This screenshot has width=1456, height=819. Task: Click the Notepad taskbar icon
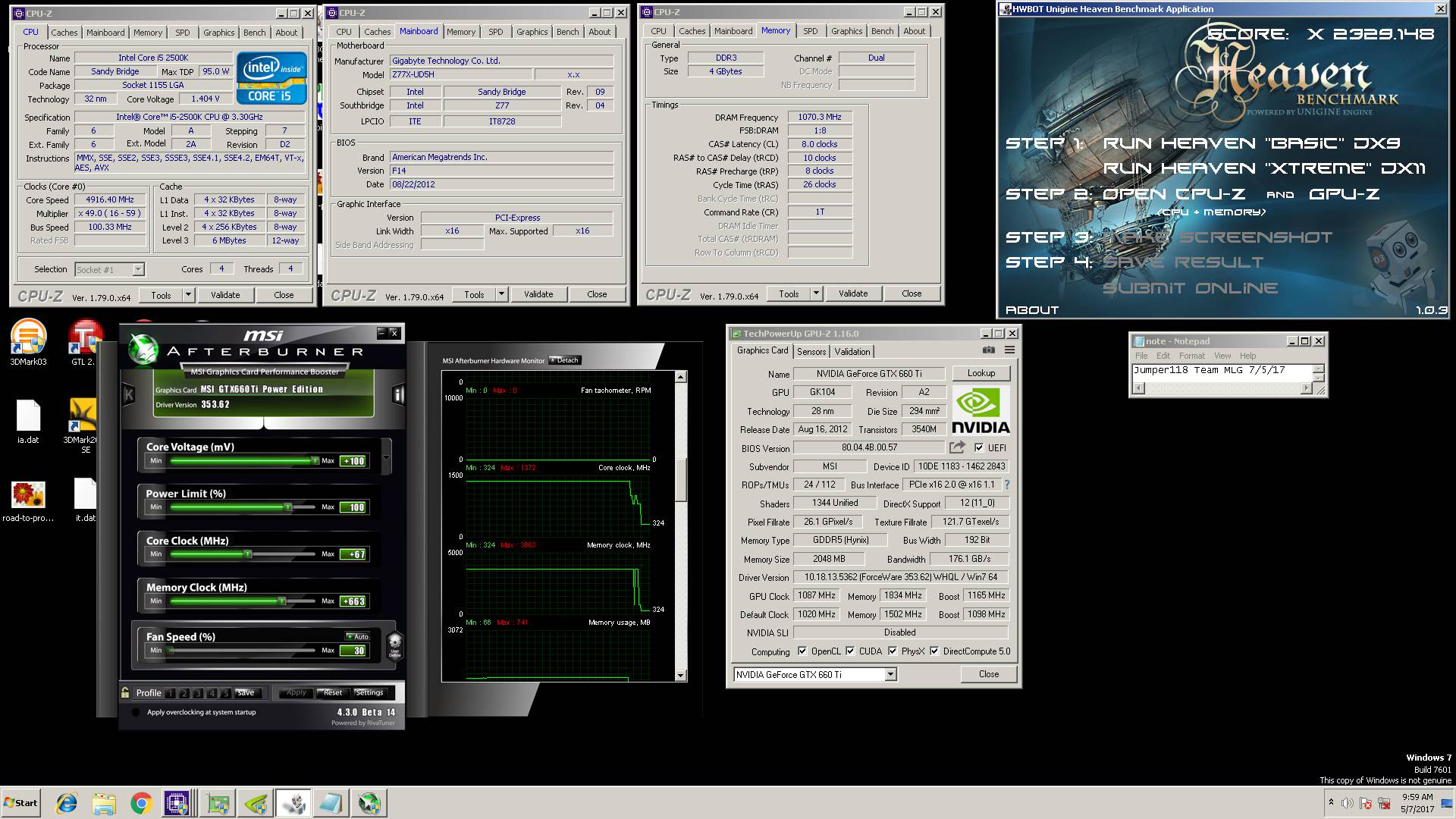[331, 803]
